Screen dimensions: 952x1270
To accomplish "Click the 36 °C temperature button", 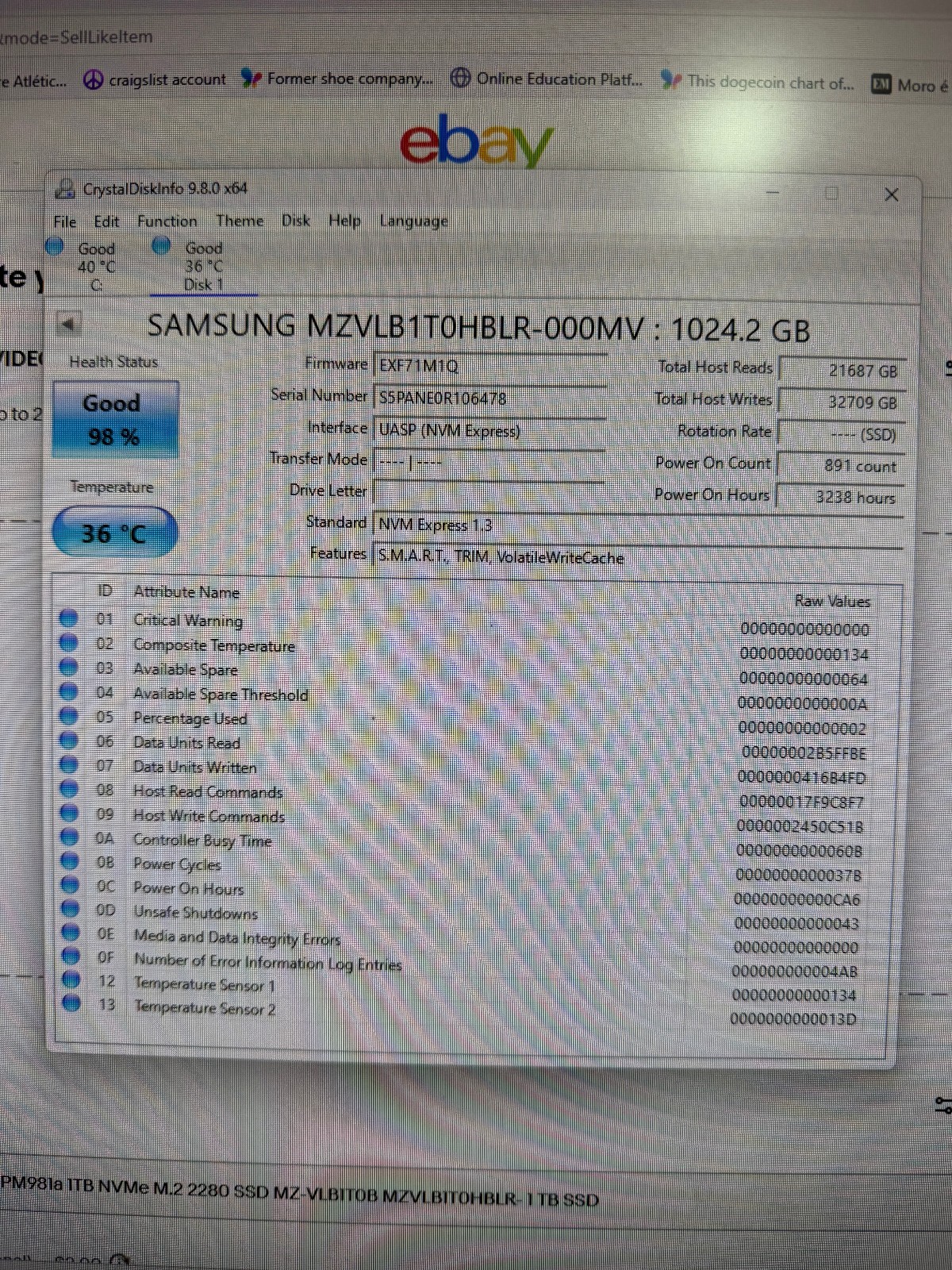I will [x=114, y=533].
